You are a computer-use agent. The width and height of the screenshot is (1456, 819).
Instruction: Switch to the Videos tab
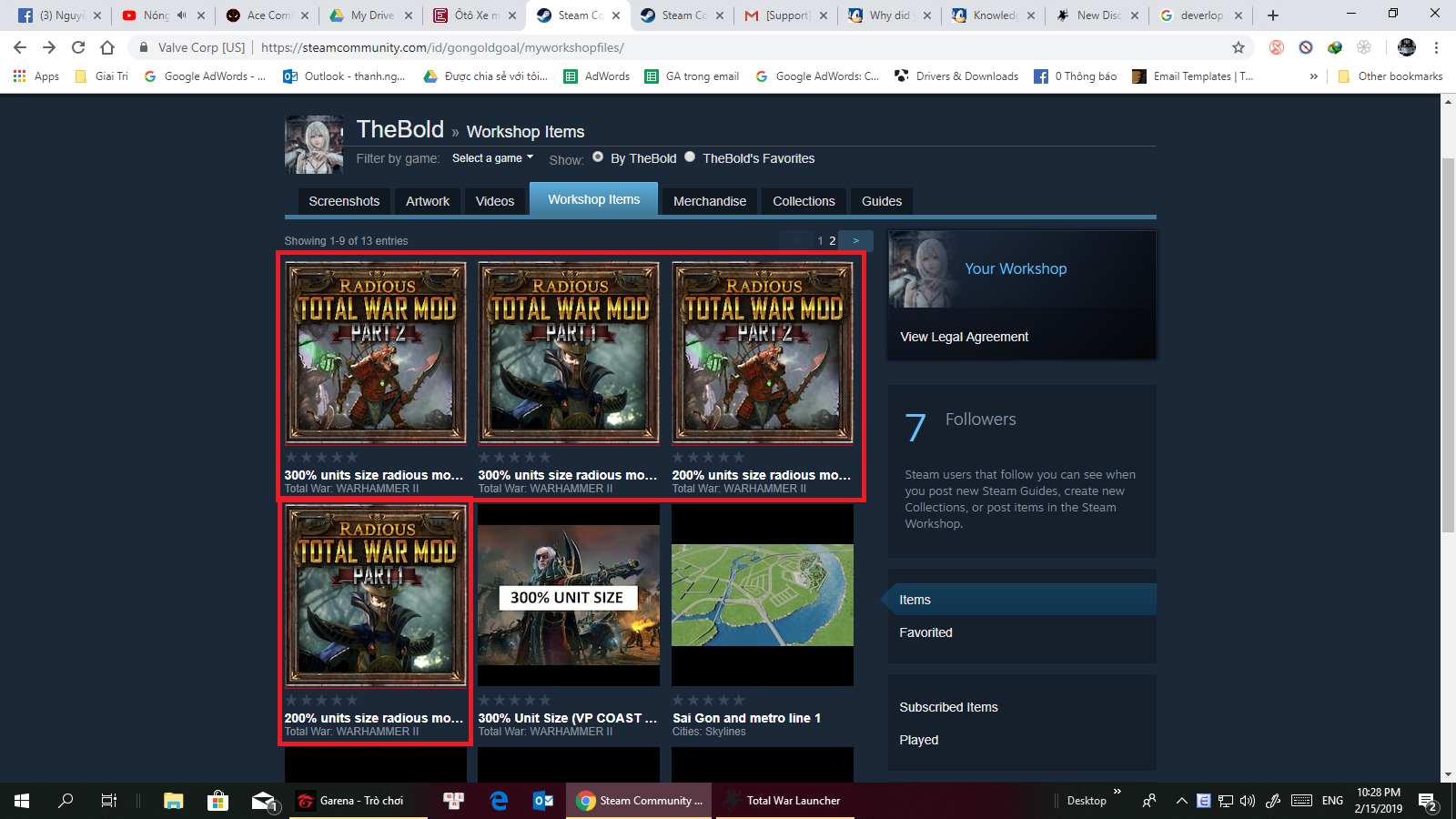point(495,201)
